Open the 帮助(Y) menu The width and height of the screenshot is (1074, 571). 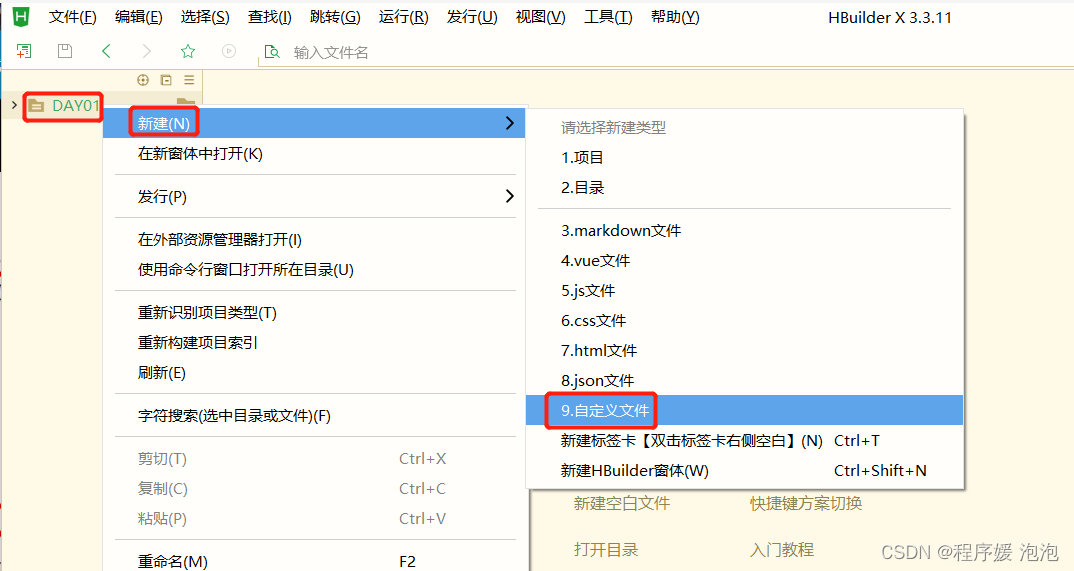click(x=675, y=18)
